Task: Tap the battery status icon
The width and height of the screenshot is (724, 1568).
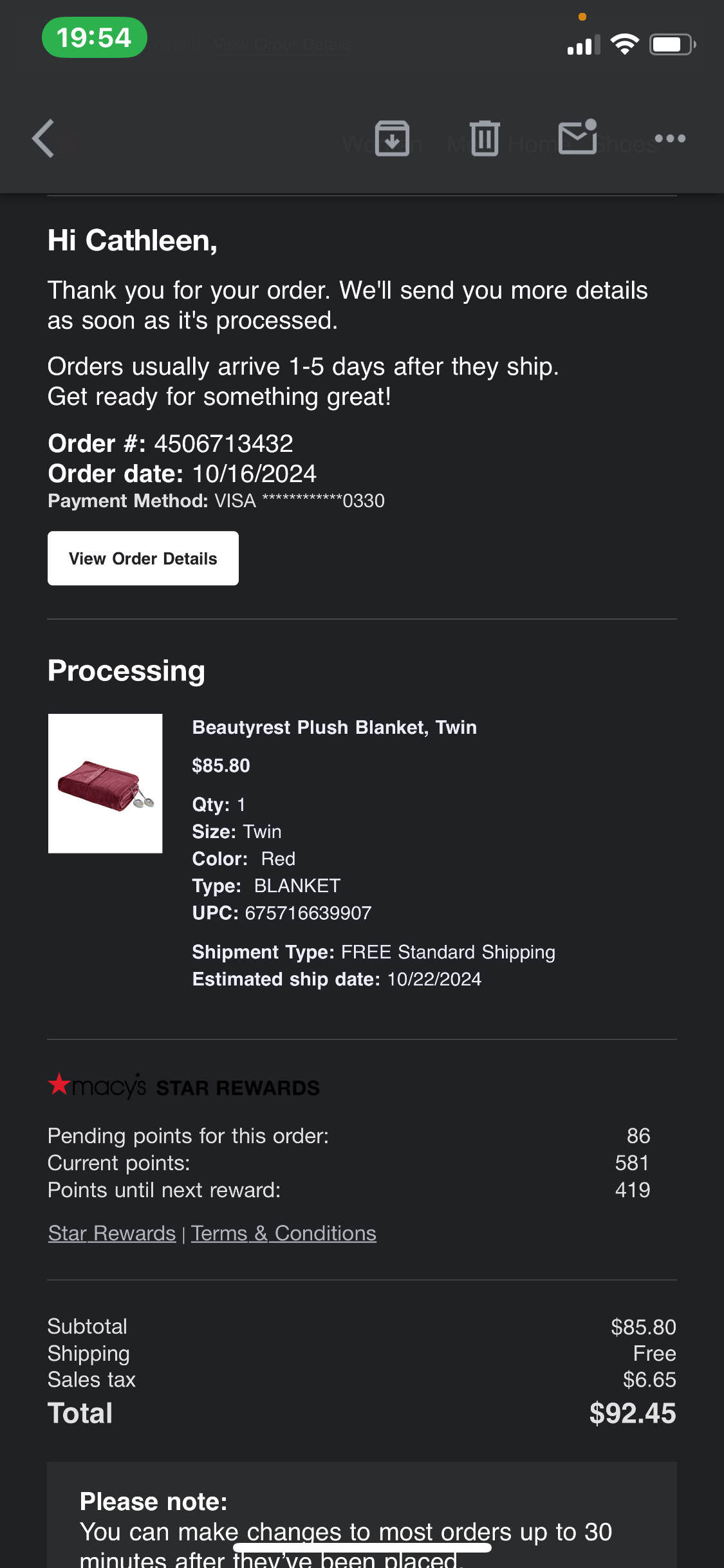Action: (673, 44)
